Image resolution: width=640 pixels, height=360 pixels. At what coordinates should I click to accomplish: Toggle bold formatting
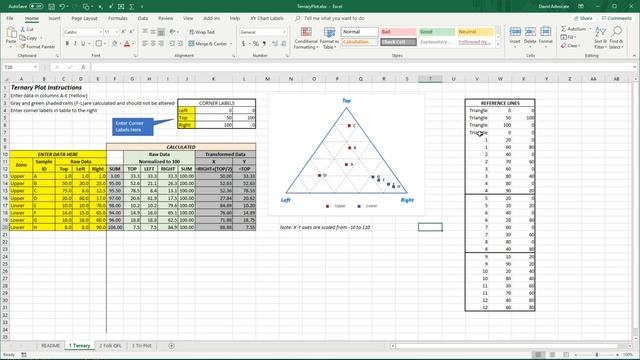67,44
